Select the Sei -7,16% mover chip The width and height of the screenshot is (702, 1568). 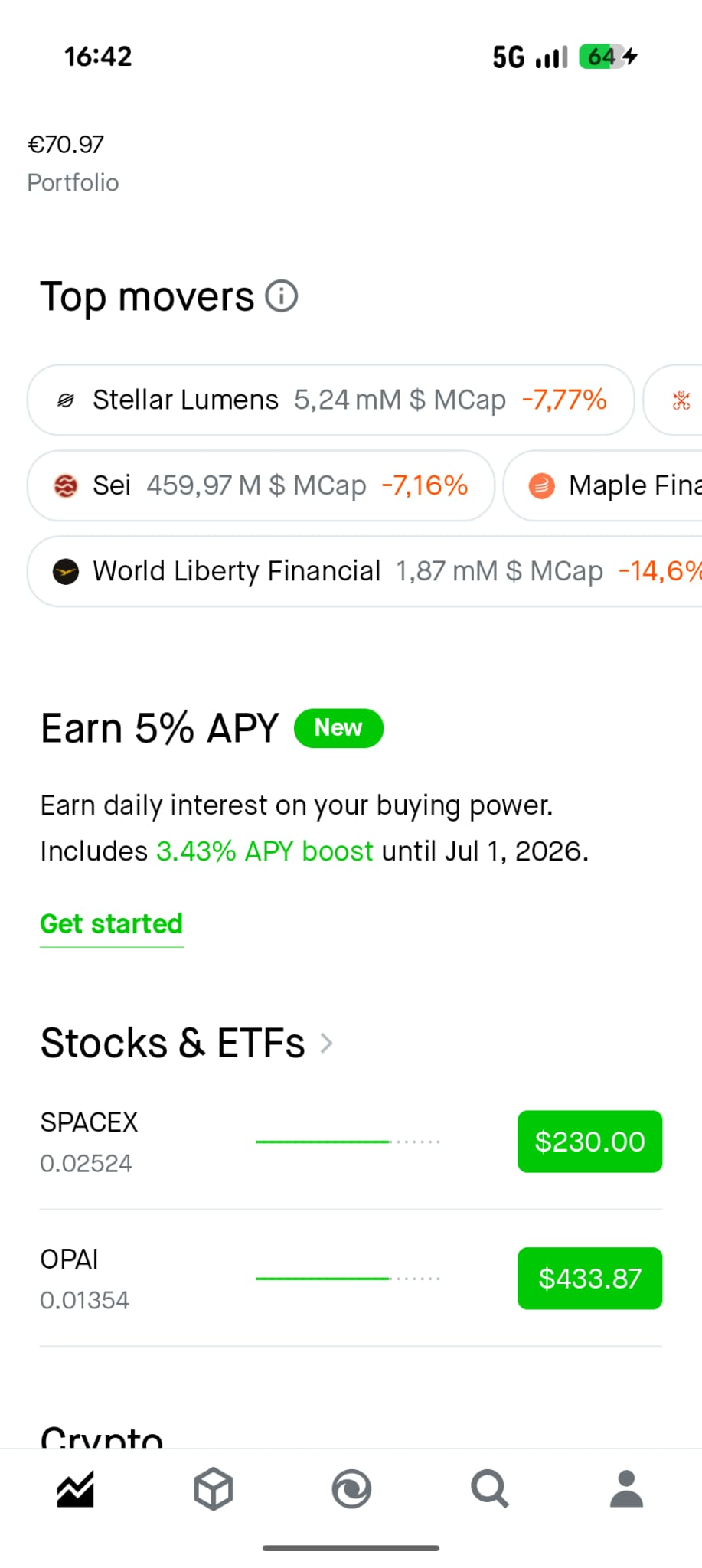click(x=261, y=485)
